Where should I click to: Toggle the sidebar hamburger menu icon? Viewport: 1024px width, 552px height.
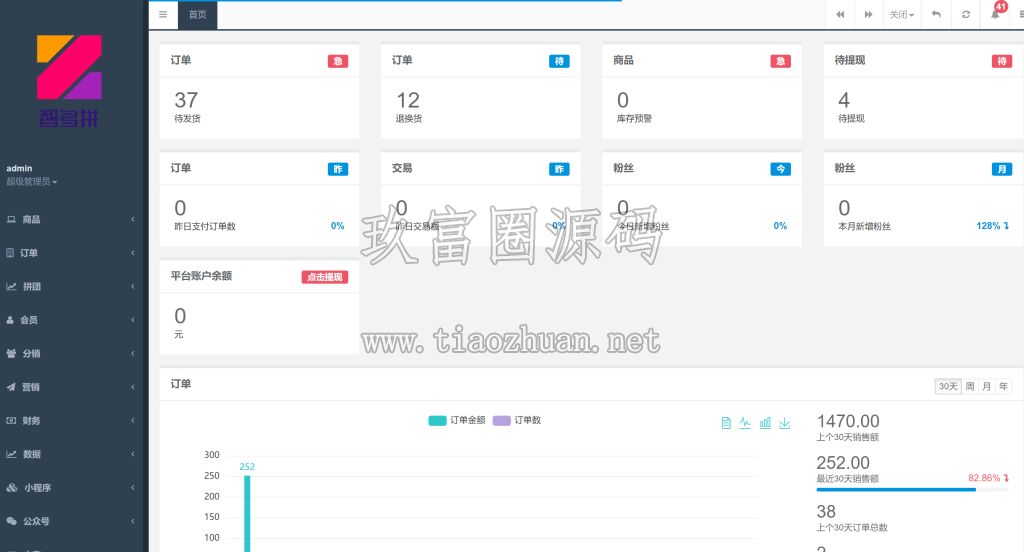(x=163, y=14)
